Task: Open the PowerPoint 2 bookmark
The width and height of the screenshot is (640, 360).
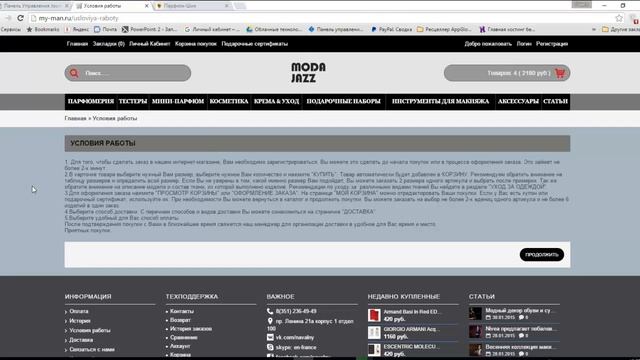Action: [x=149, y=29]
